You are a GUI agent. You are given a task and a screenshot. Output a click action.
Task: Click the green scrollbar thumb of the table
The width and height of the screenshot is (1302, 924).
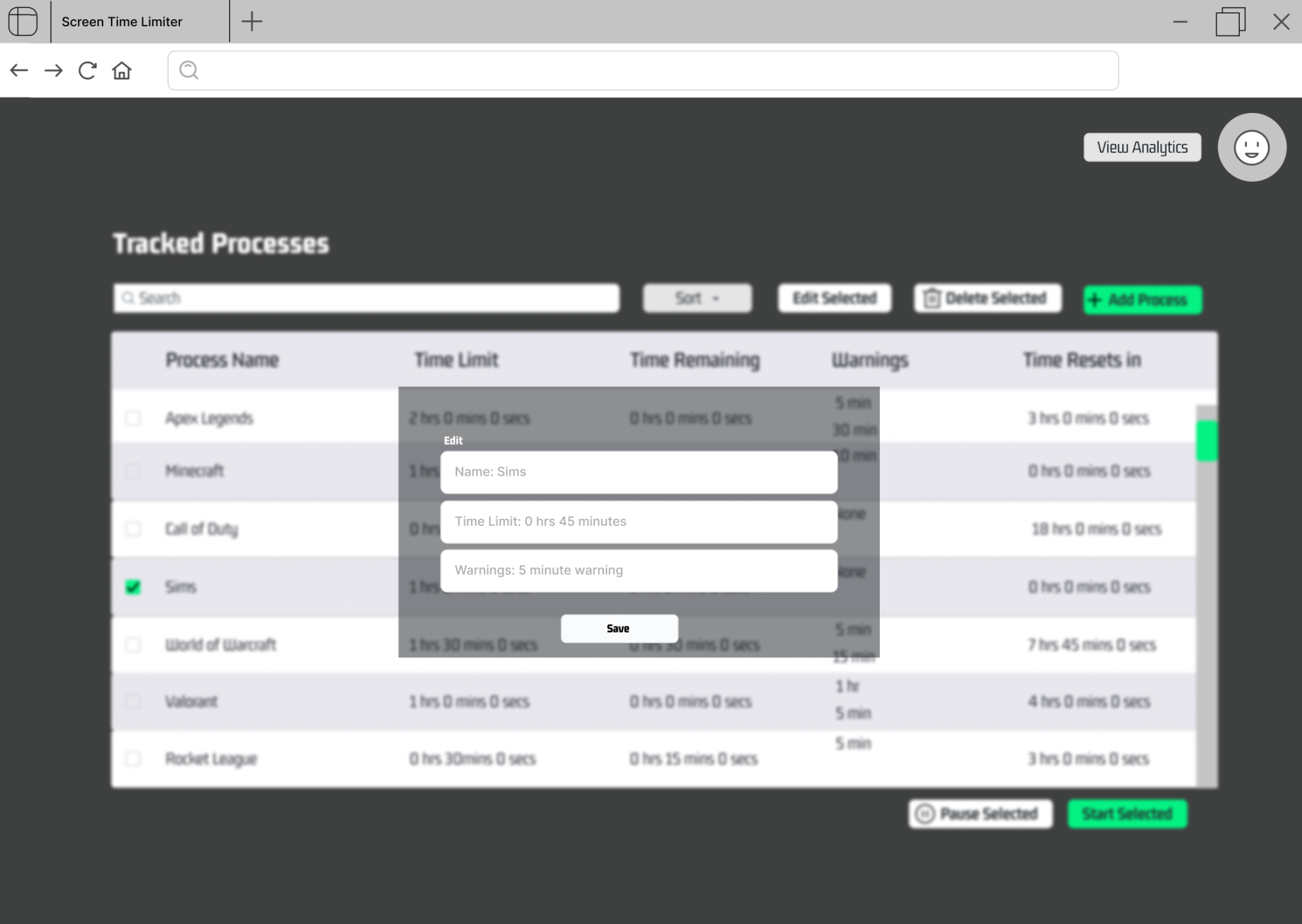1207,441
